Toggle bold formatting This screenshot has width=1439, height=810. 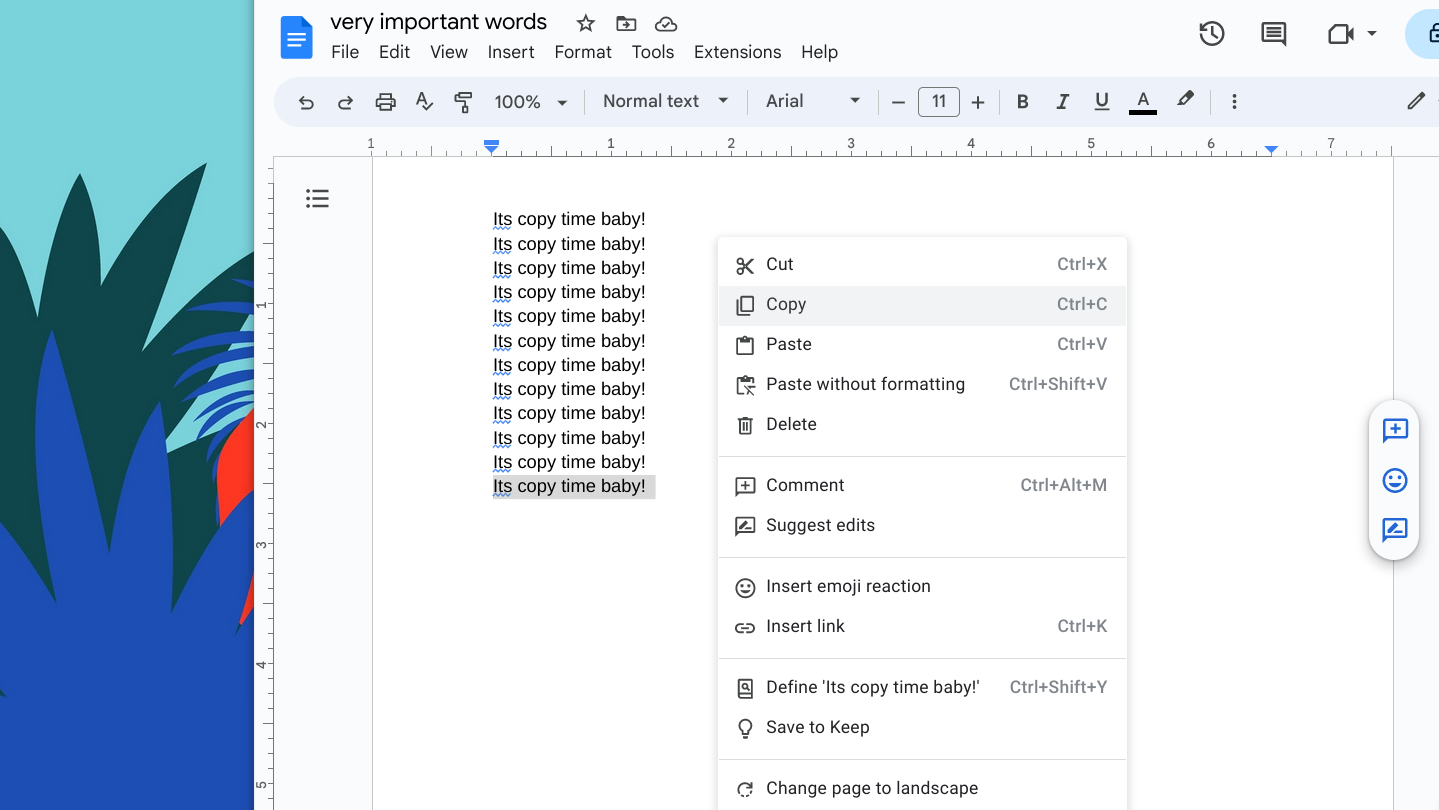click(x=1022, y=102)
